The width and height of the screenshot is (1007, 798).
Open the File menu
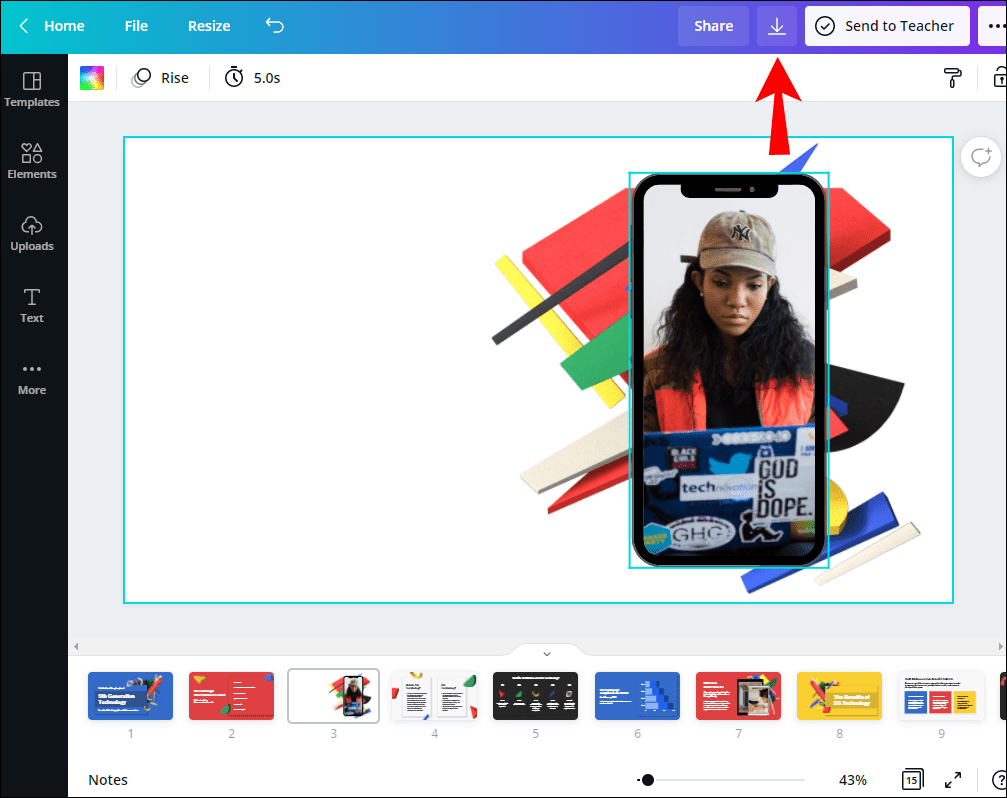pos(136,26)
